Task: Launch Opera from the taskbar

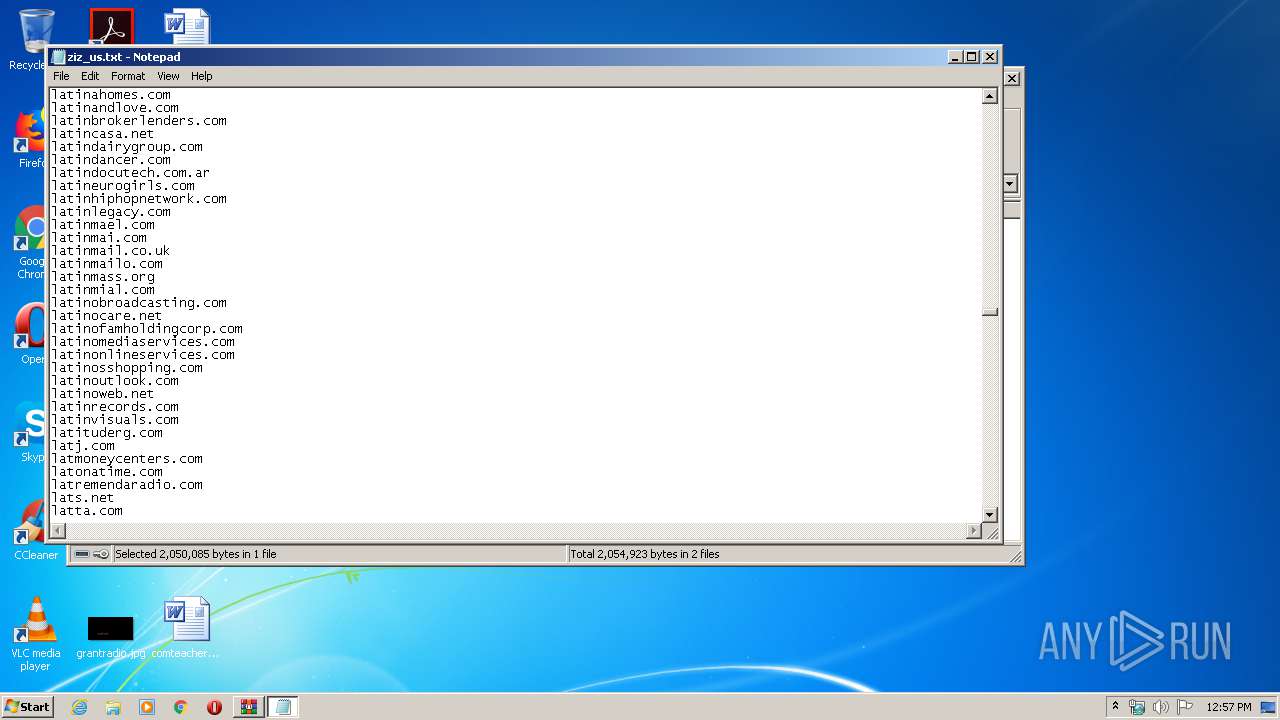Action: [214, 707]
